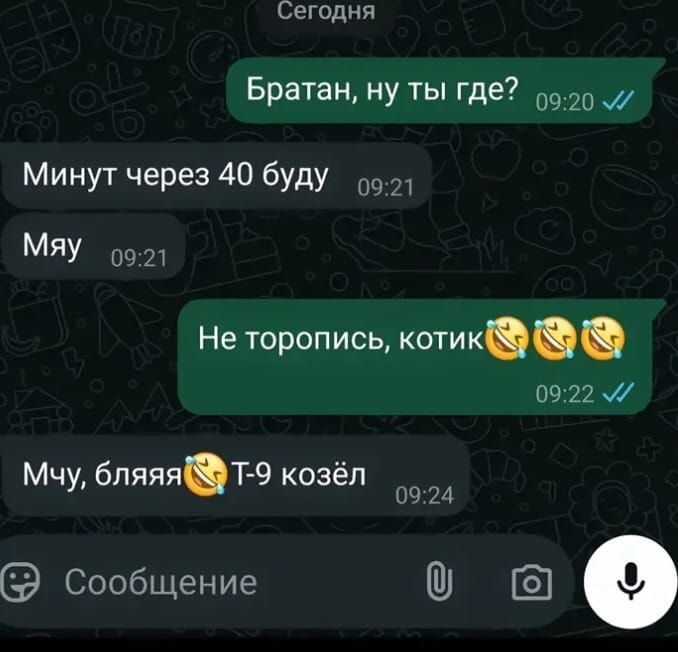This screenshot has height=652, width=678.
Task: Click the blue read checkmarks at 09:22
Action: click(x=620, y=393)
